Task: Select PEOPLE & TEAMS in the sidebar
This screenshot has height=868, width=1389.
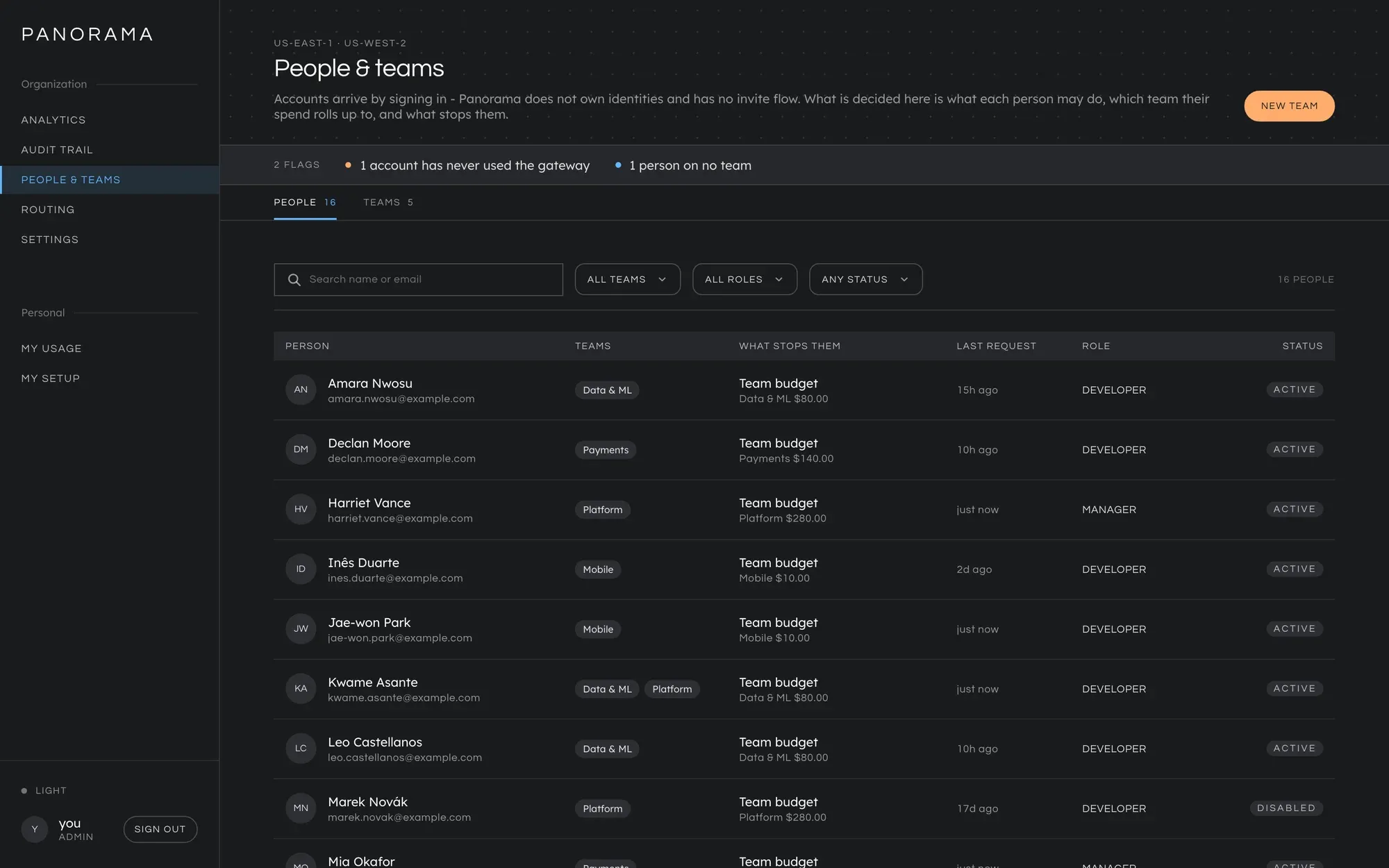Action: pos(110,180)
